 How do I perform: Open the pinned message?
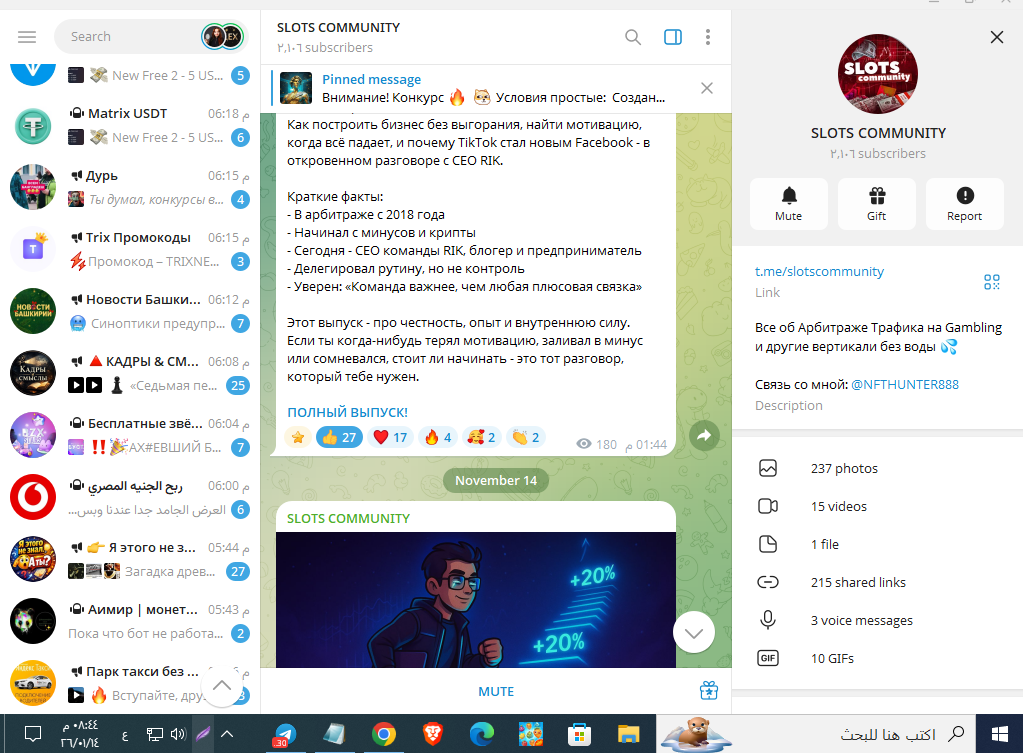[x=483, y=89]
